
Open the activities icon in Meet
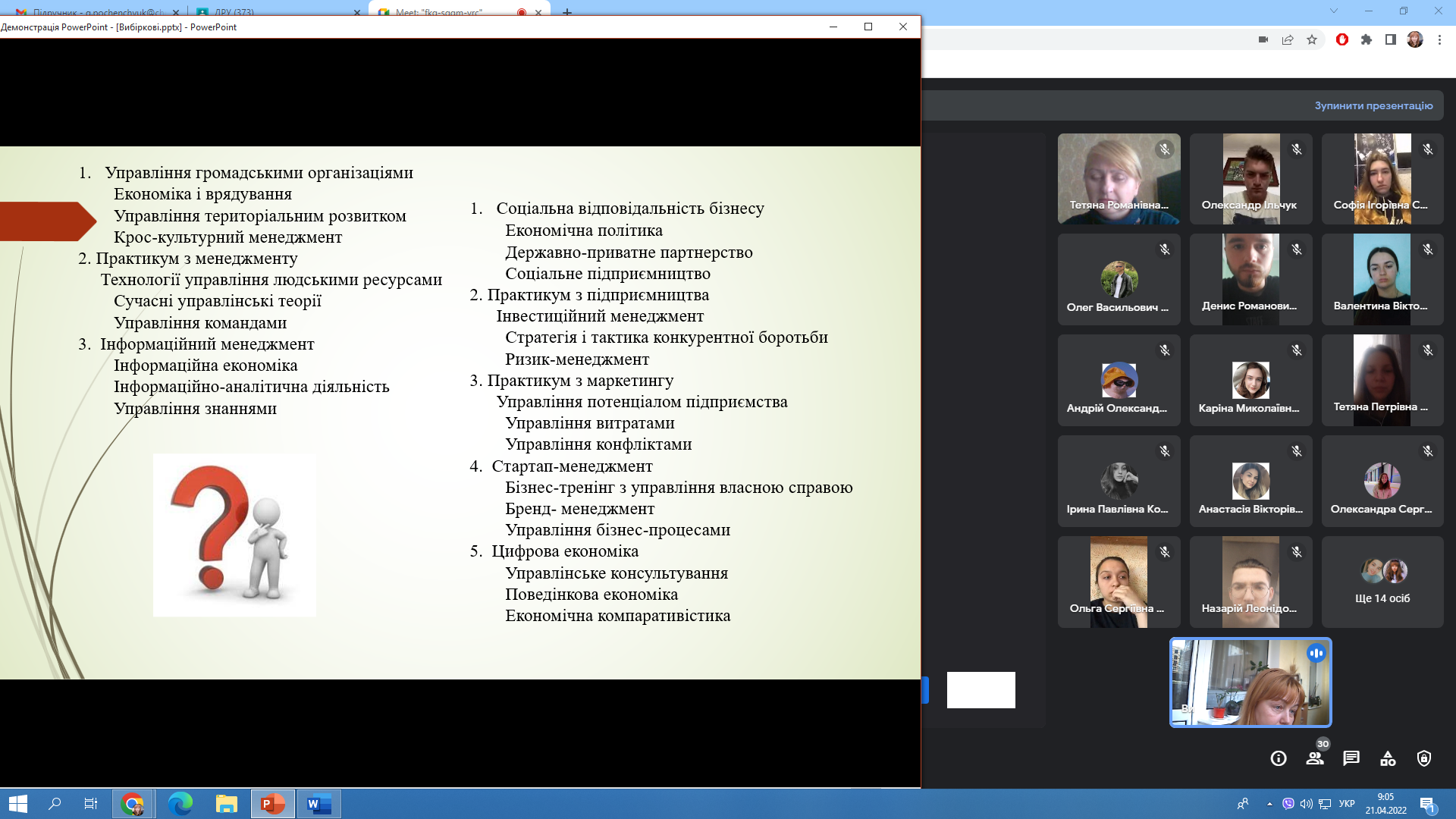point(1388,758)
